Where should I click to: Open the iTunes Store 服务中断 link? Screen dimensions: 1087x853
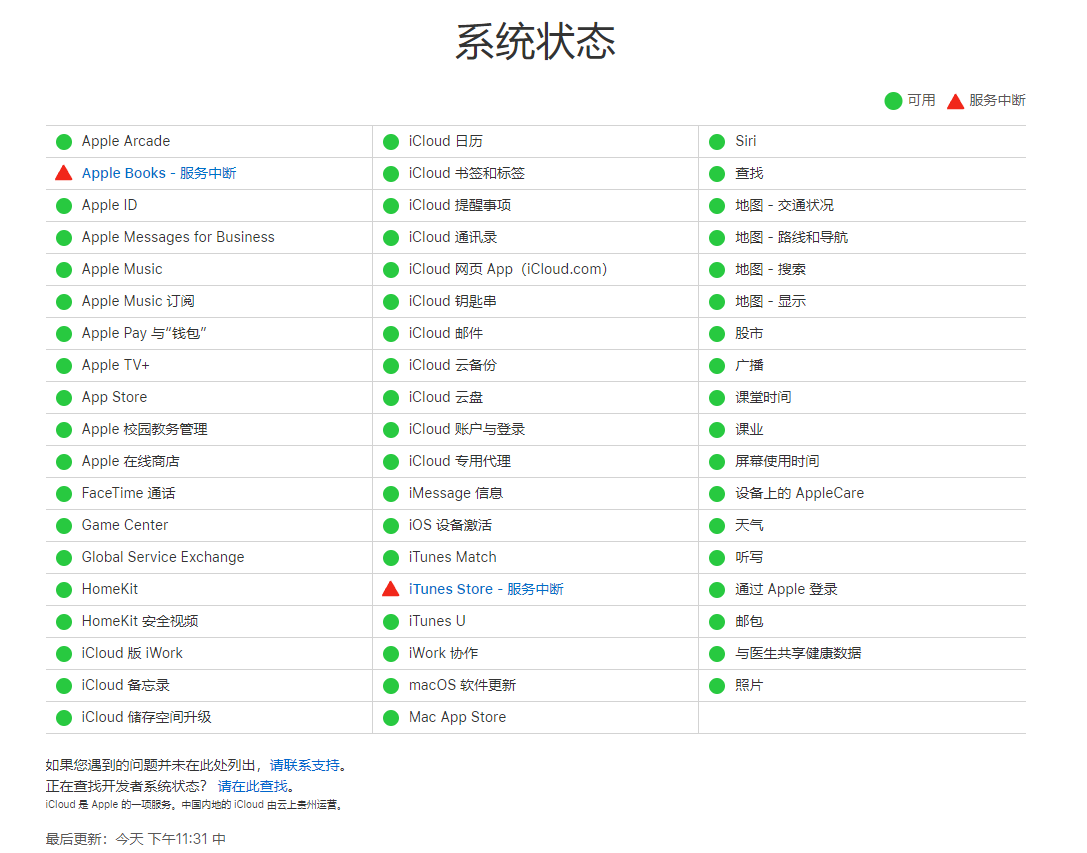(x=486, y=589)
